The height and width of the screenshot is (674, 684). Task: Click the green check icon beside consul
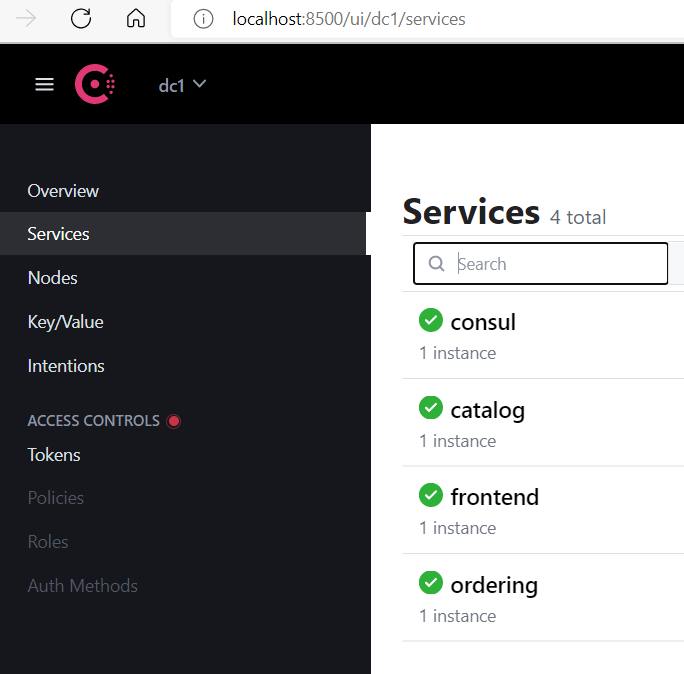pyautogui.click(x=430, y=320)
